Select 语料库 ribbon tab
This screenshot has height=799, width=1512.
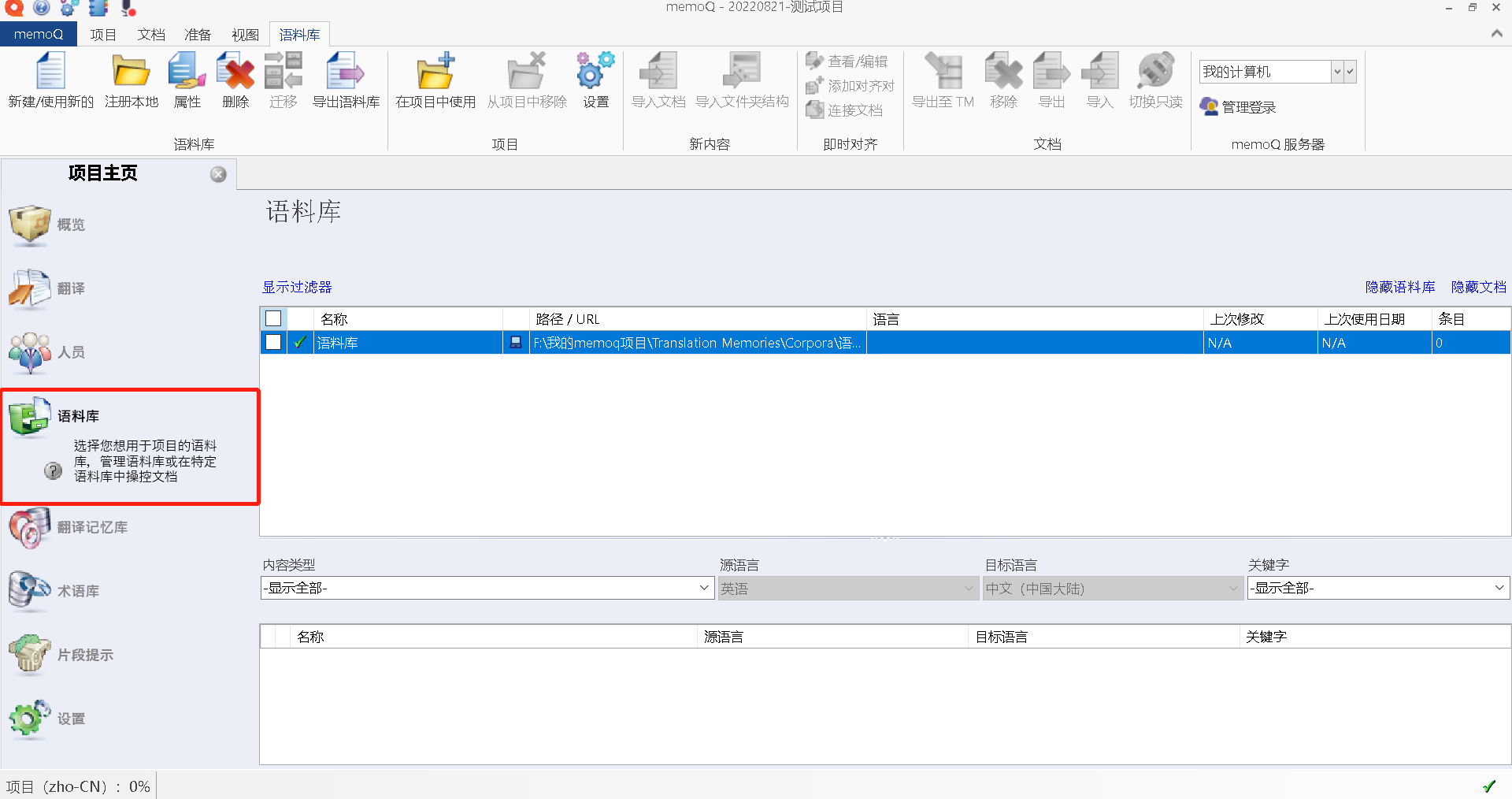click(x=299, y=35)
